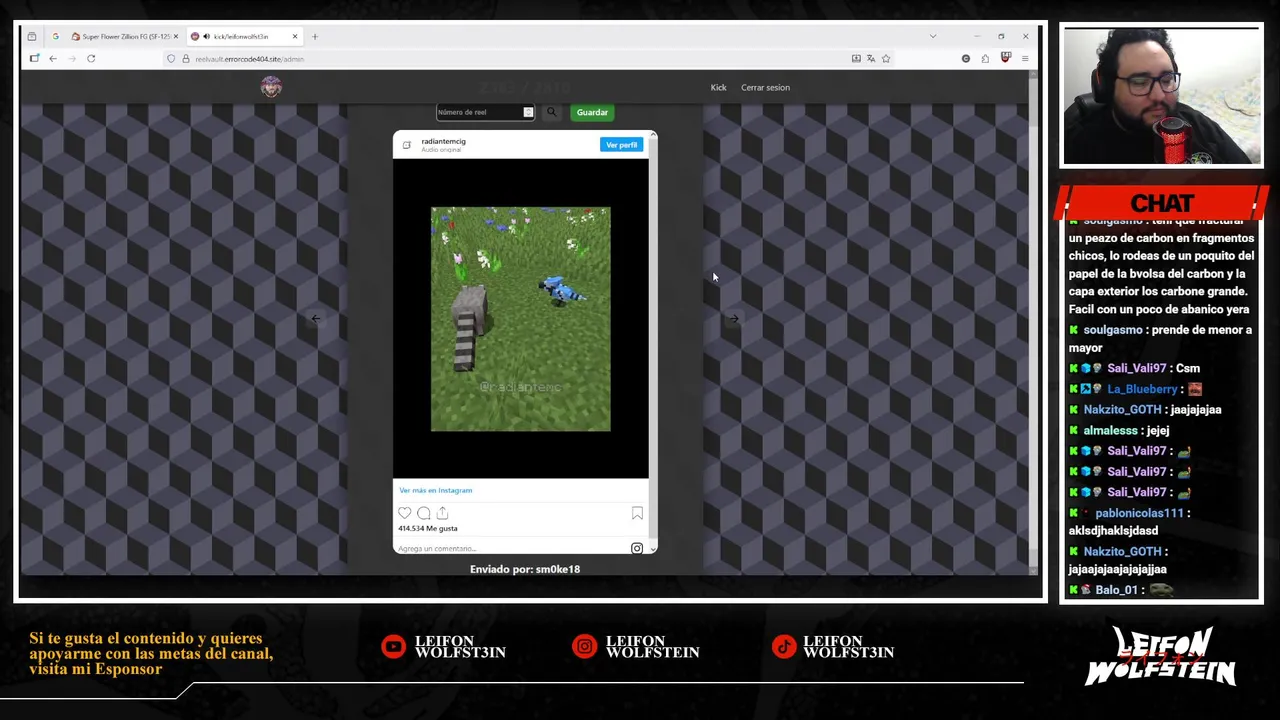1280x720 pixels.
Task: Click the share icon on reel
Action: pyautogui.click(x=442, y=513)
